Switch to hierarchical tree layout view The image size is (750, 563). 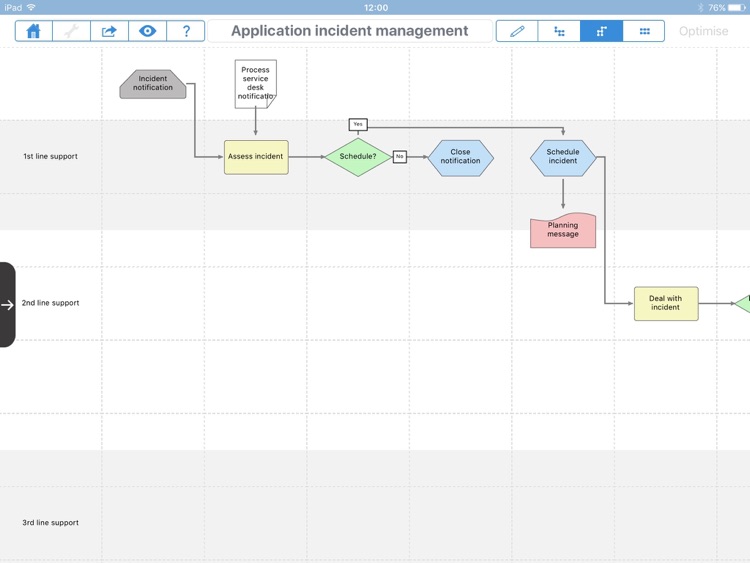(559, 31)
